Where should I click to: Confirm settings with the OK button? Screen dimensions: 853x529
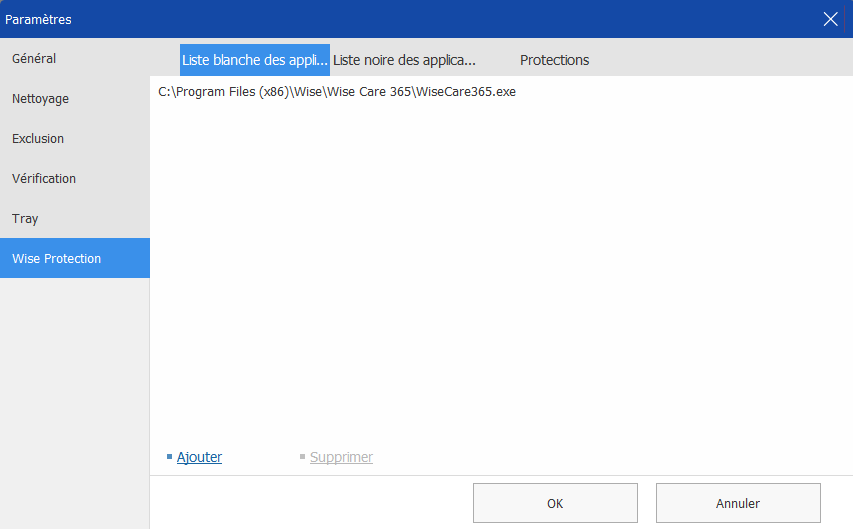(555, 503)
